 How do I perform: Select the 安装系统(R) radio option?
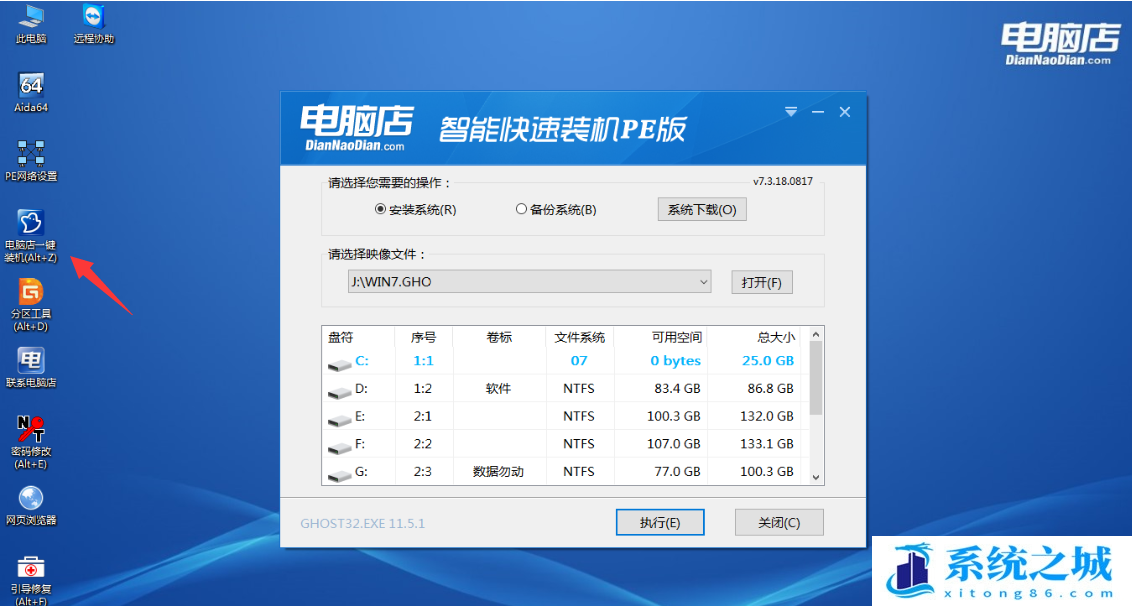tap(415, 209)
